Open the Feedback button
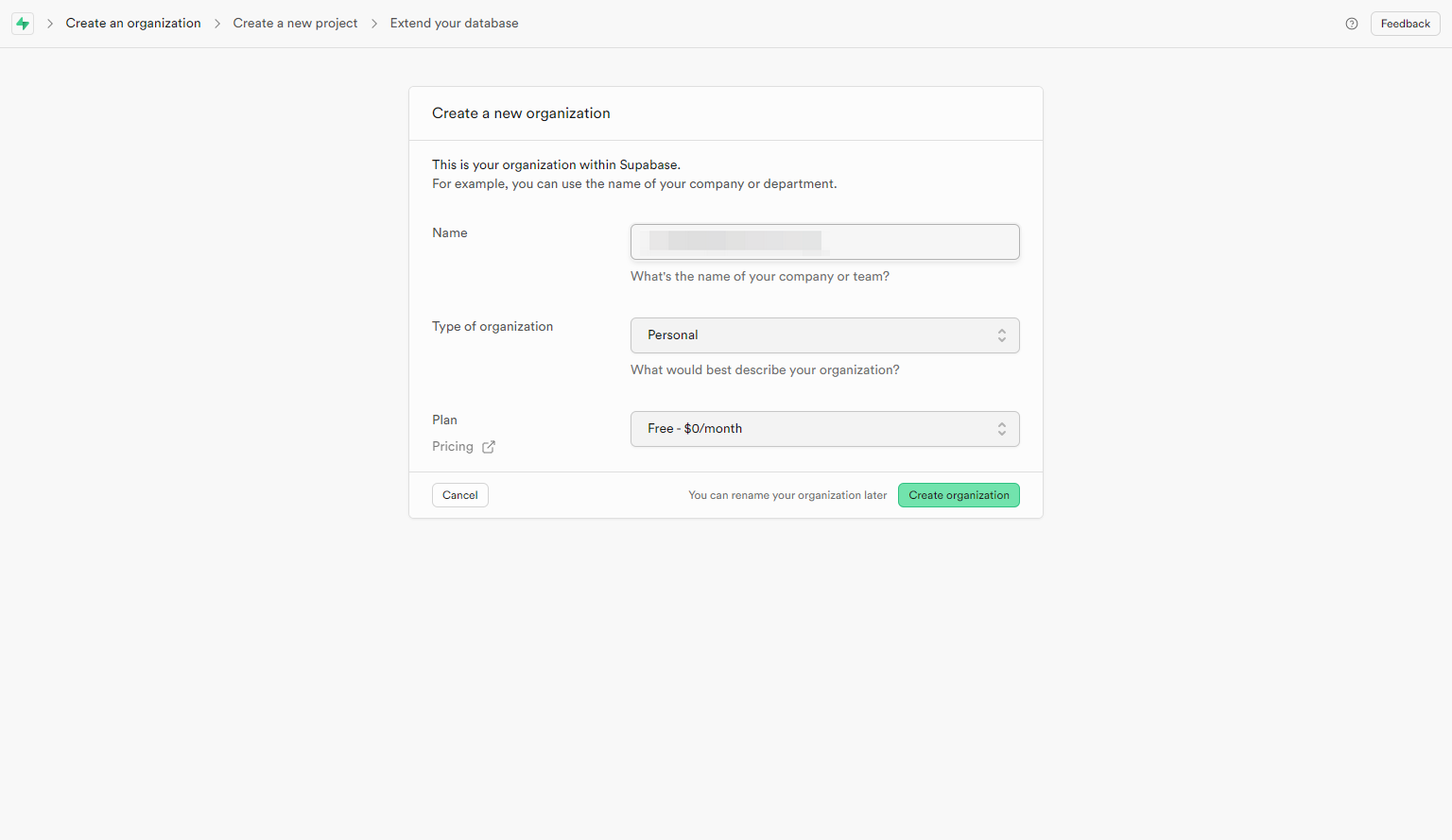This screenshot has width=1452, height=840. [1405, 24]
